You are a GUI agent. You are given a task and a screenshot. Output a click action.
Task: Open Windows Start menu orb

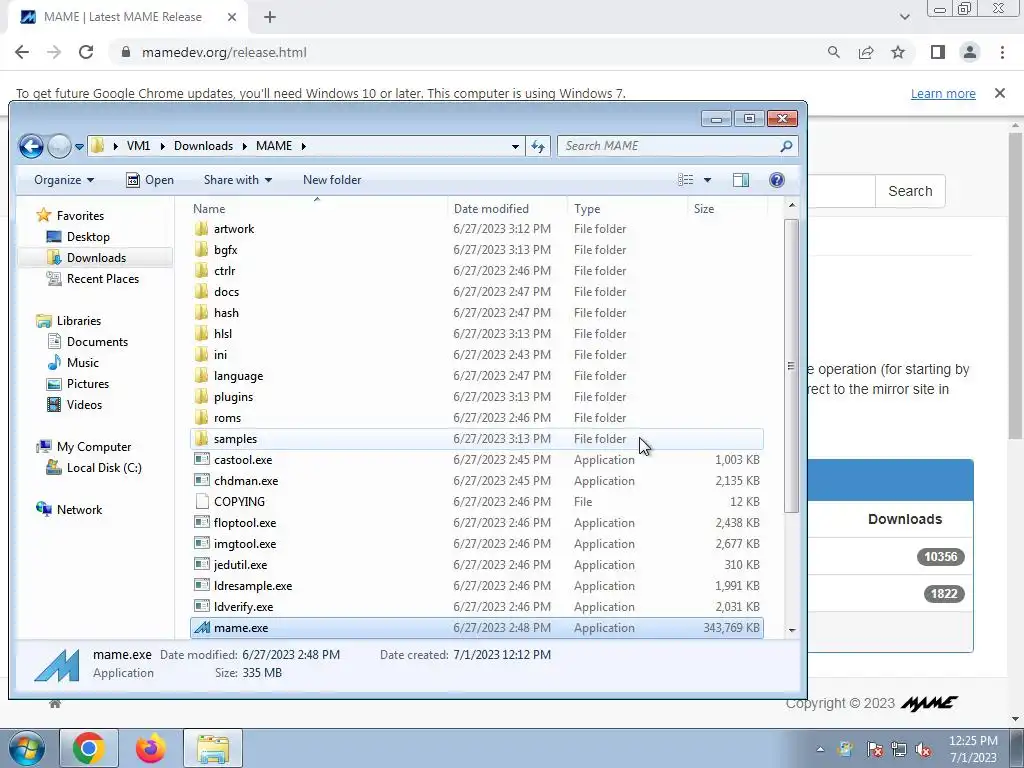26,748
